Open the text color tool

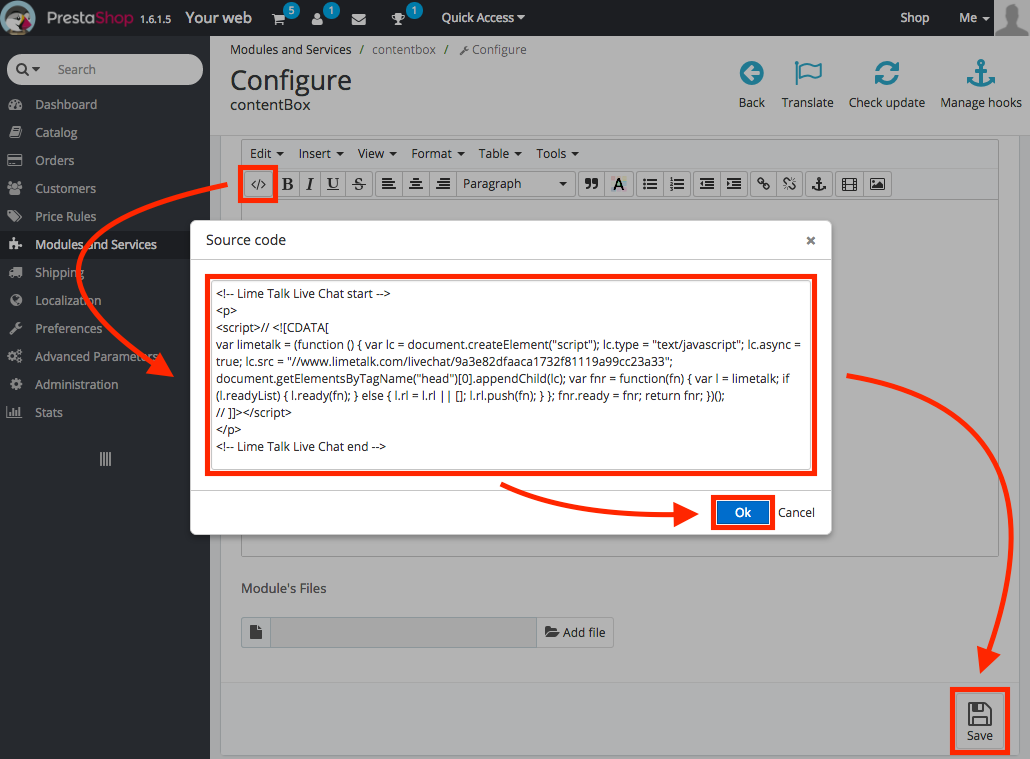(x=618, y=184)
